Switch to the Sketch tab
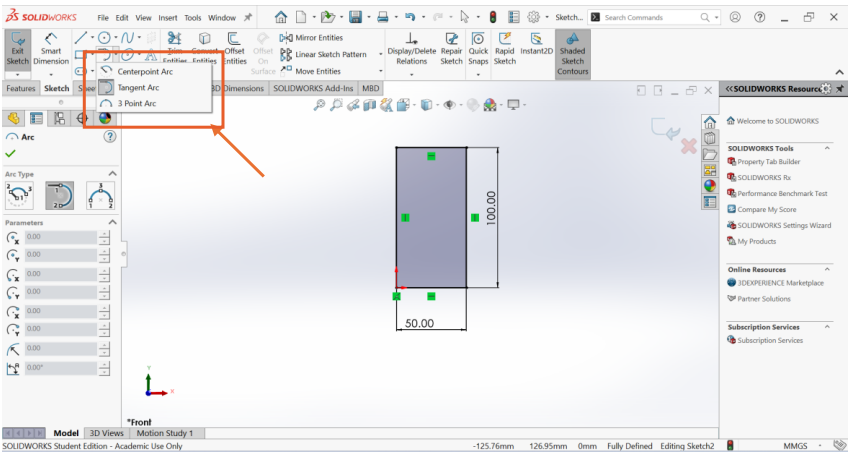This screenshot has height=453, width=850. click(56, 88)
